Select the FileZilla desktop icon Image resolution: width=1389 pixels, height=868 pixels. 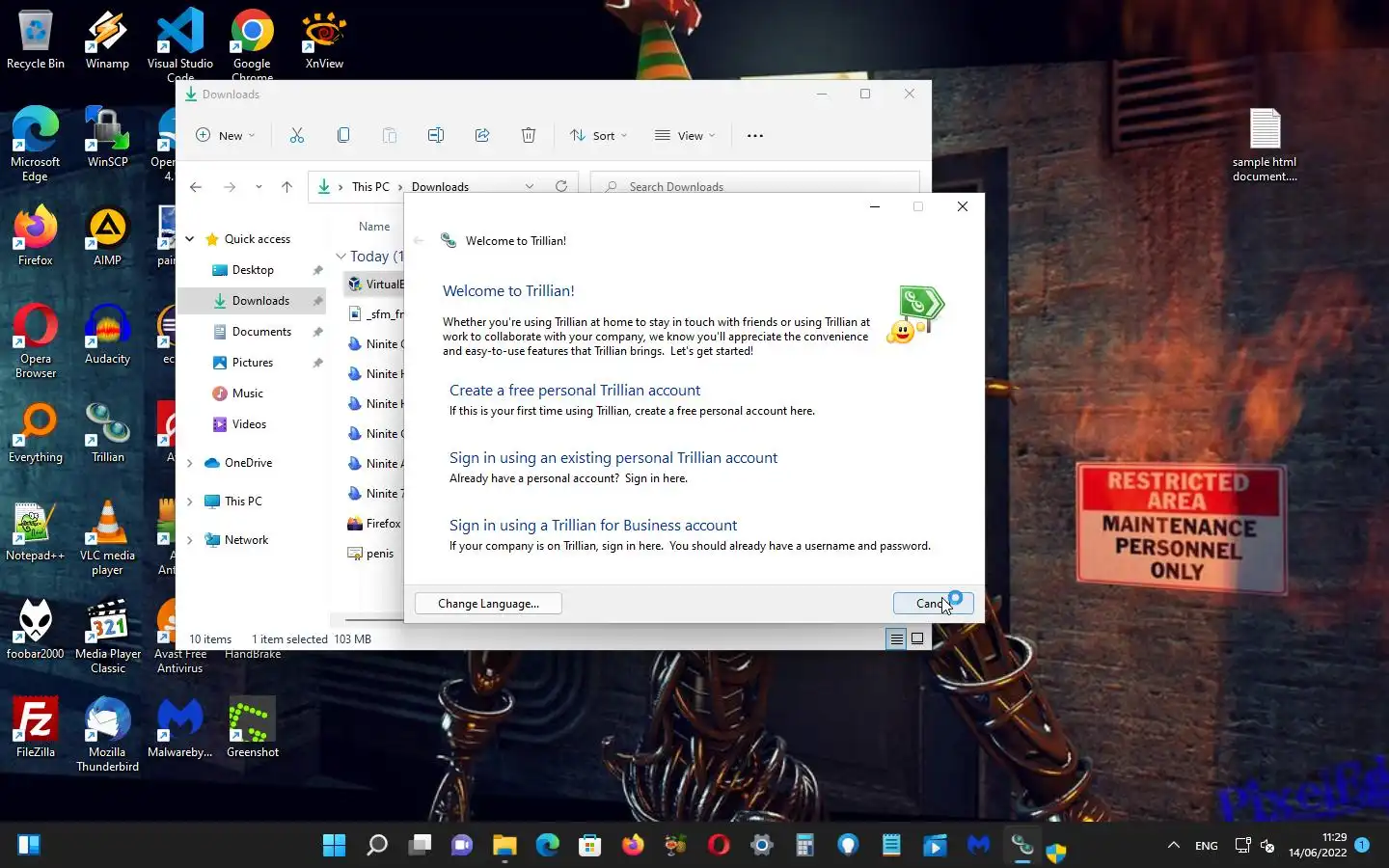pyautogui.click(x=36, y=728)
